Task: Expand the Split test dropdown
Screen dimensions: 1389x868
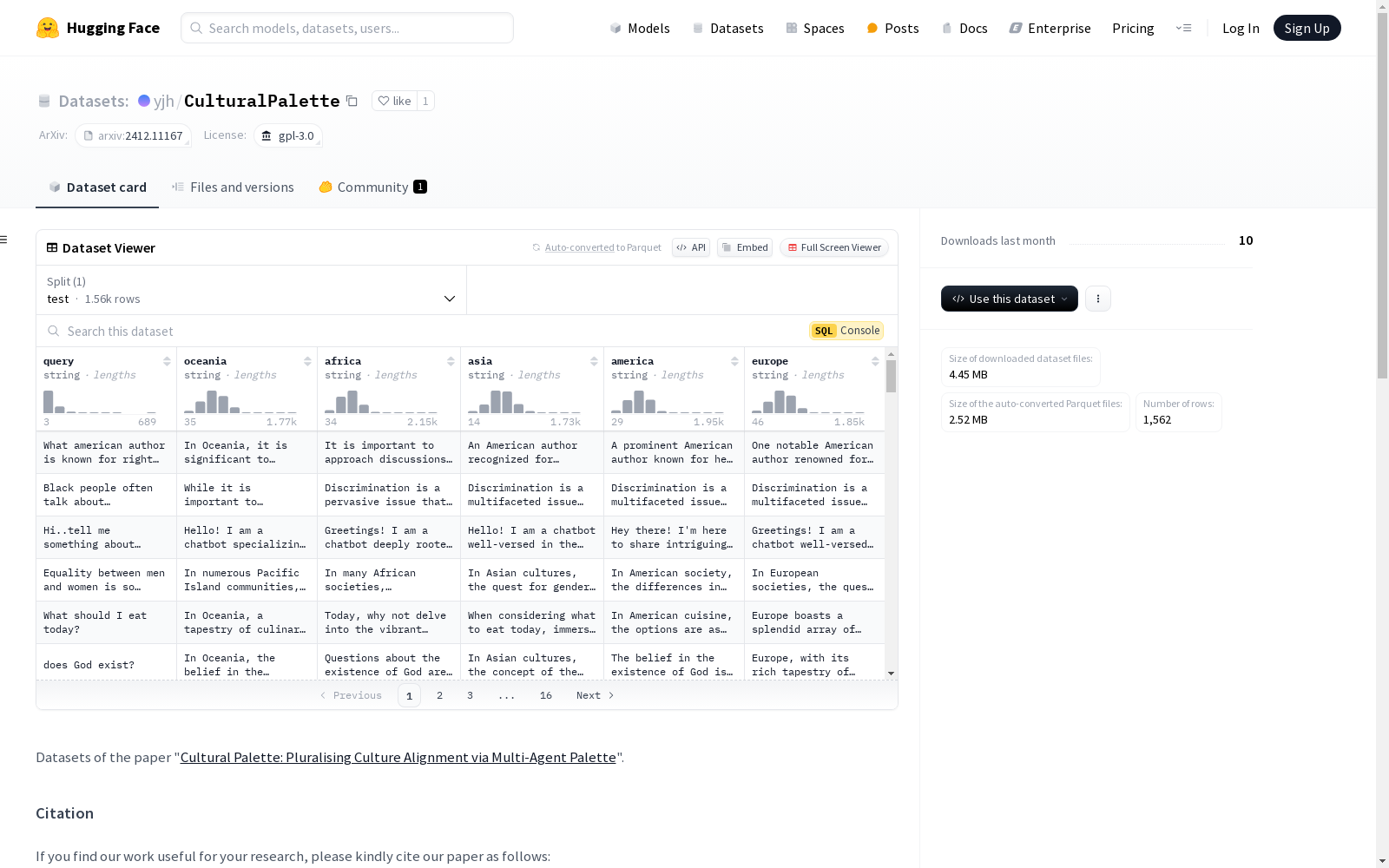Action: (x=251, y=290)
